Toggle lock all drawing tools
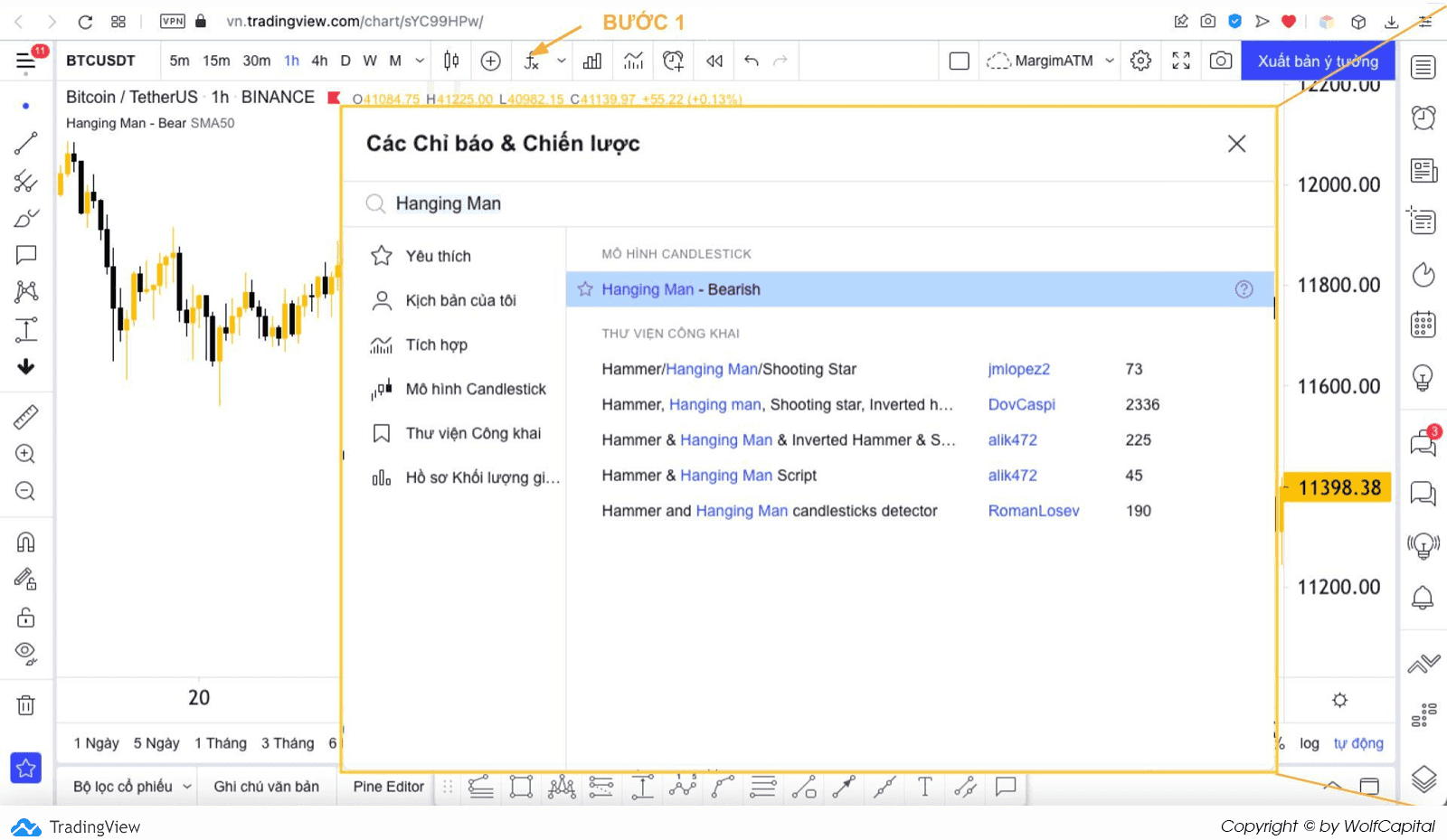 point(25,617)
